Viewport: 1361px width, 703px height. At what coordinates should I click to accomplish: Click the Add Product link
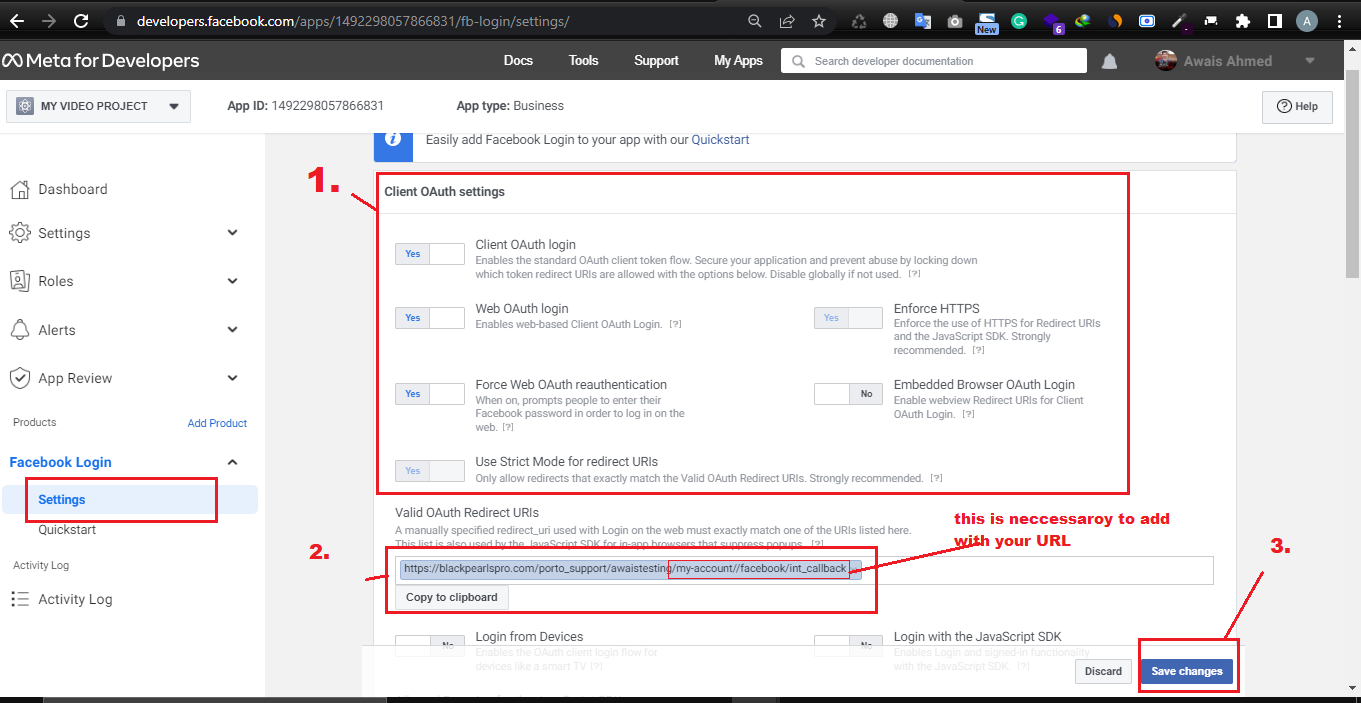[x=217, y=423]
